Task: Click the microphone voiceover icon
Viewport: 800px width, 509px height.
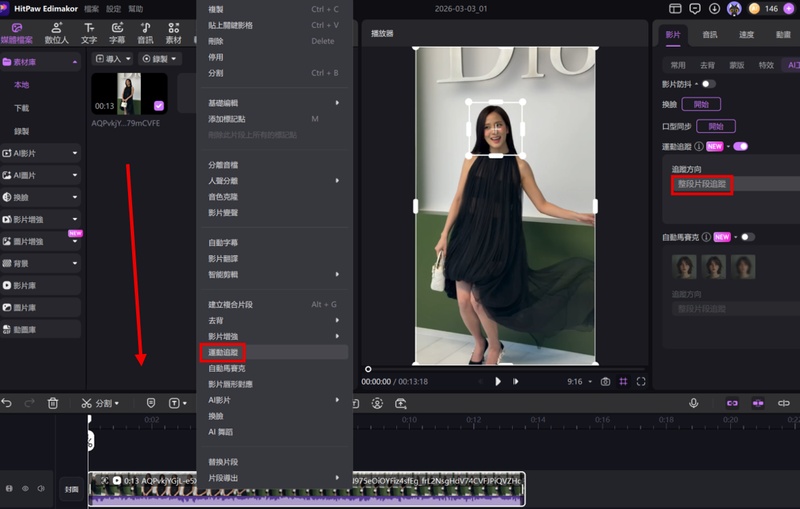Action: [x=693, y=403]
